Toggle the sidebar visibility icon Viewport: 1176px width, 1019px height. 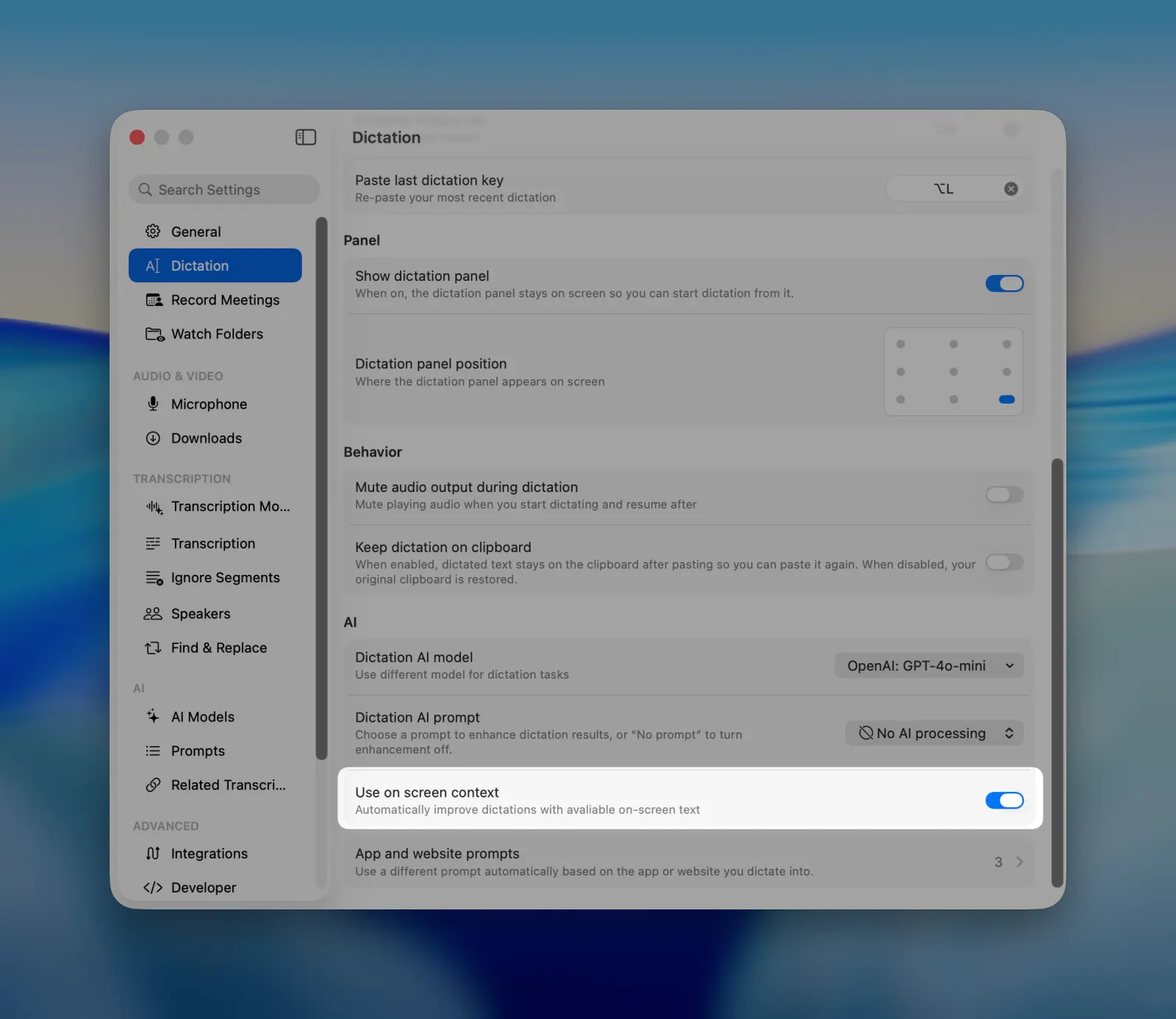(306, 137)
